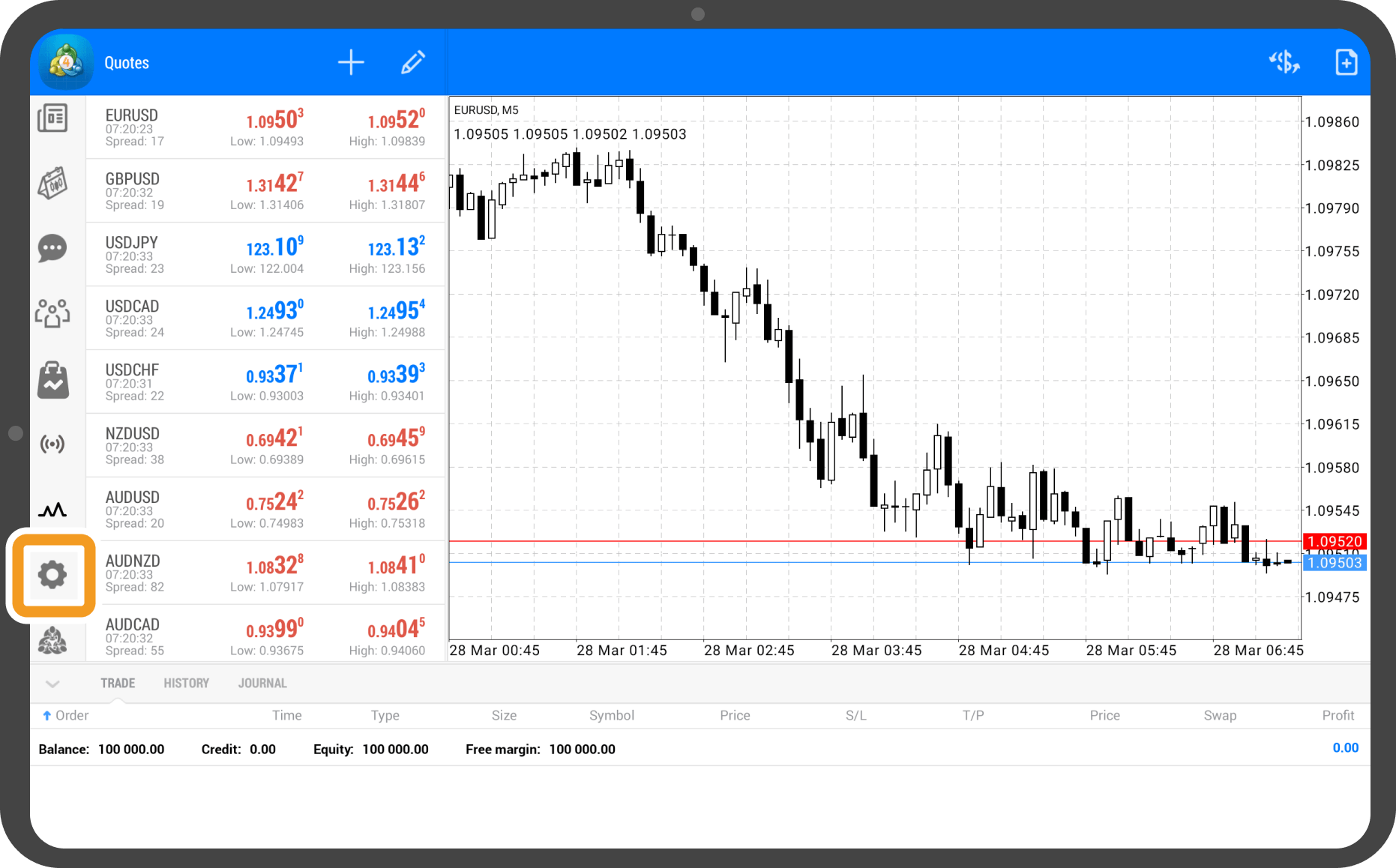Open the new order icon
Viewport: 1396px width, 868px height.
coord(1346,63)
